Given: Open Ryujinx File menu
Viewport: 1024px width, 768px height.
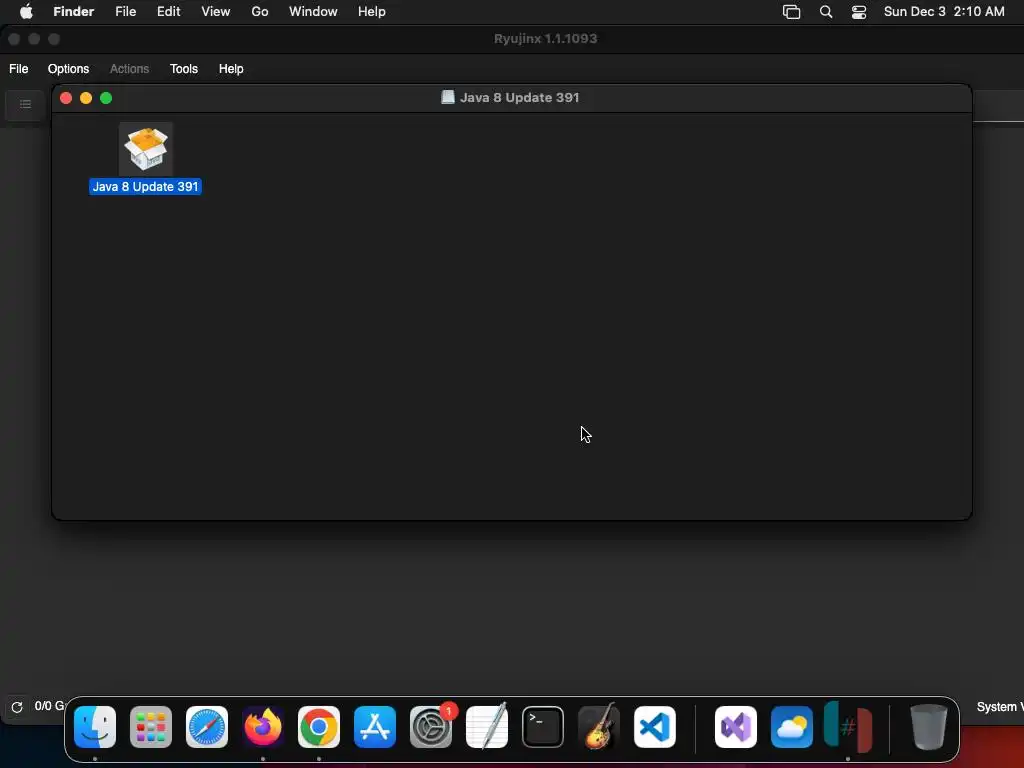Looking at the screenshot, I should click(18, 69).
